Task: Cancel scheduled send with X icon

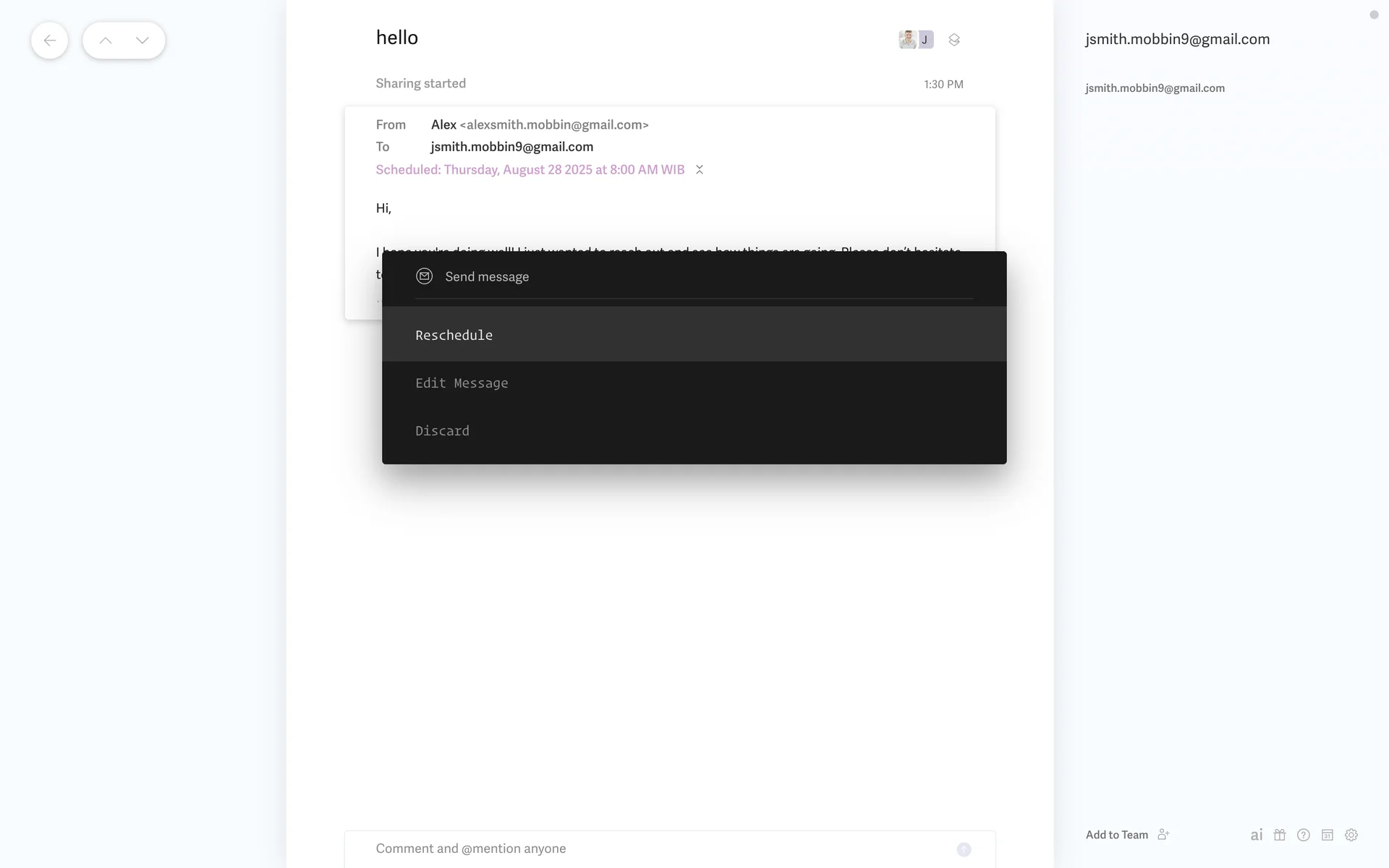Action: 700,169
